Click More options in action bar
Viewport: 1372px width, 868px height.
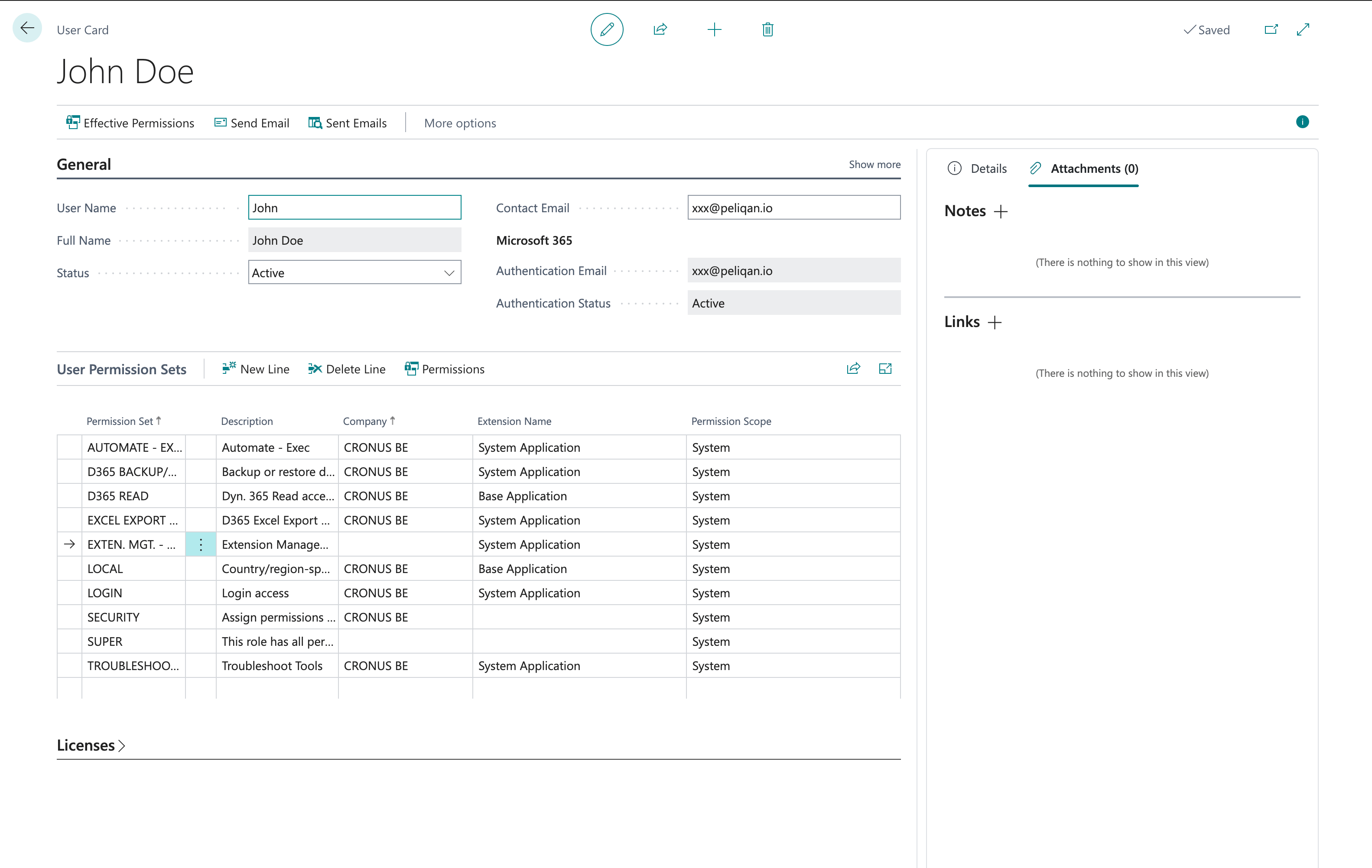(x=460, y=123)
